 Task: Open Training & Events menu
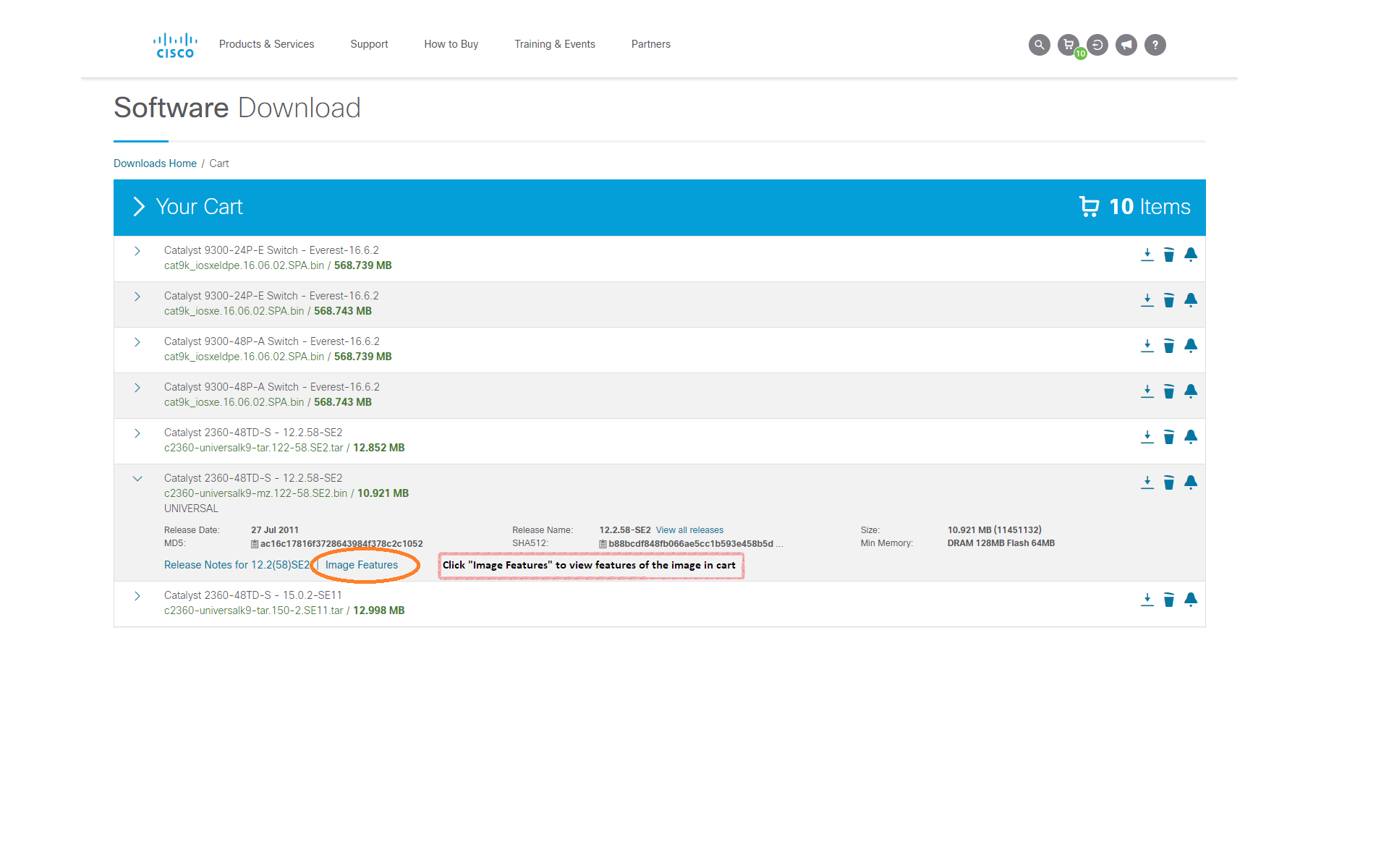tap(555, 44)
